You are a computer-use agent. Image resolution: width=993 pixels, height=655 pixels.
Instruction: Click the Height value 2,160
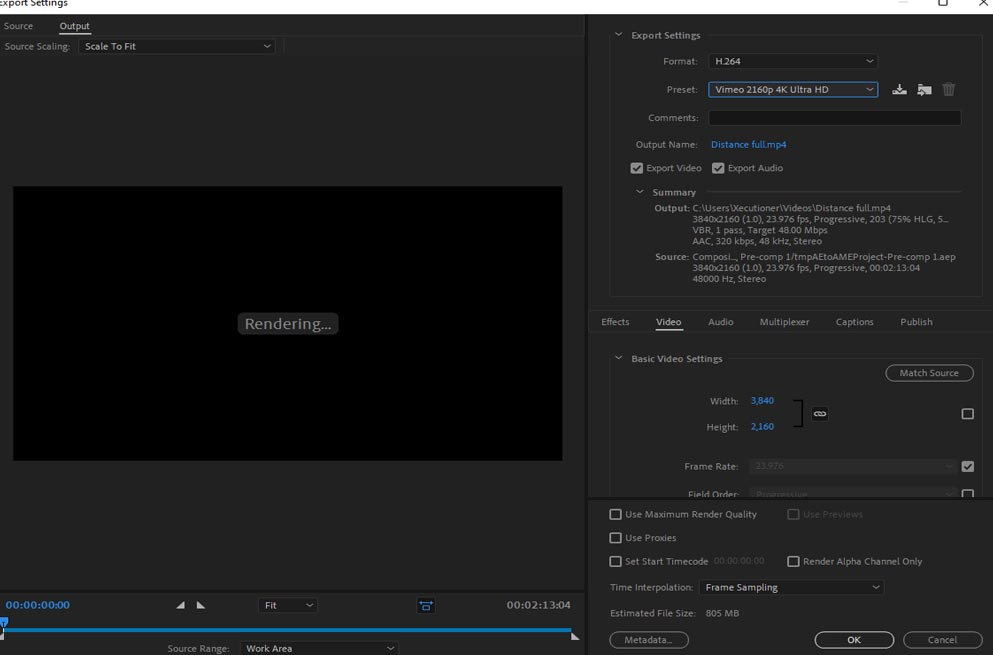coord(762,427)
